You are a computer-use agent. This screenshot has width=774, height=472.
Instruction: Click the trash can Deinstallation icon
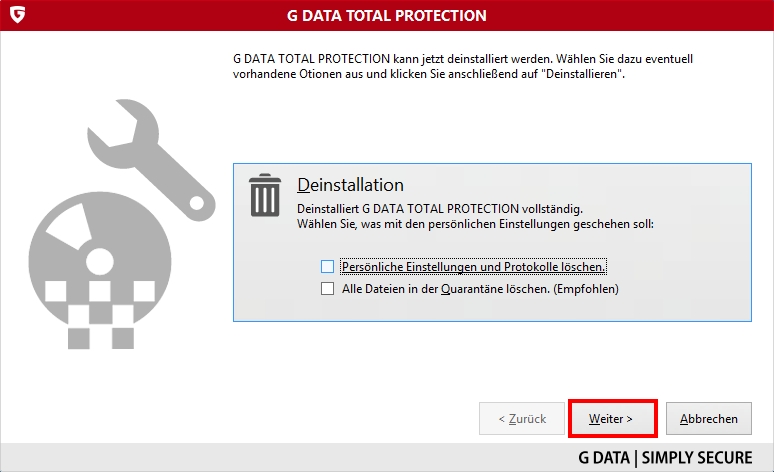(265, 195)
